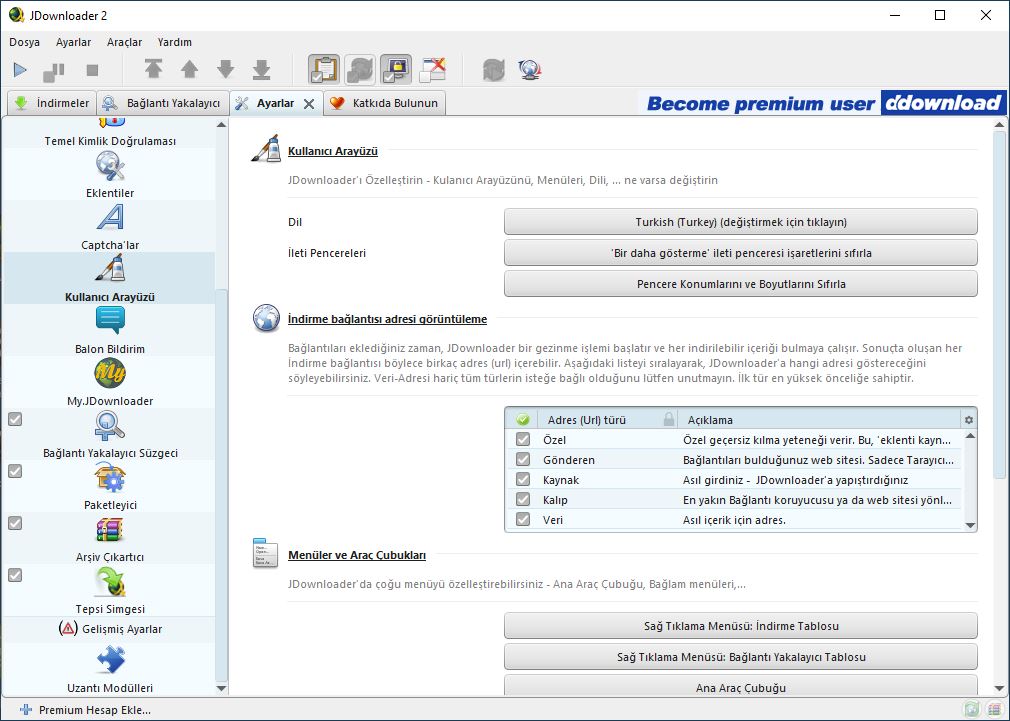Image resolution: width=1010 pixels, height=721 pixels.
Task: Switch to the Bağlantı Yakalayıcı tab
Action: (162, 103)
